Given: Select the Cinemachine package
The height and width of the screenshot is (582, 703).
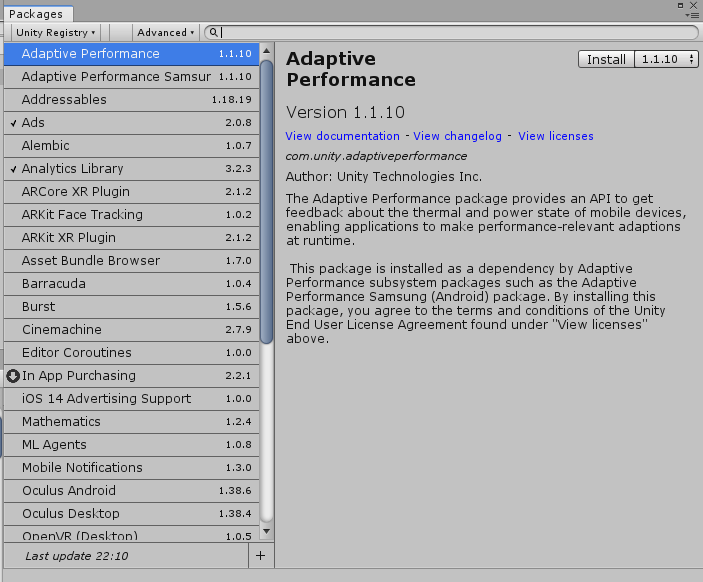Looking at the screenshot, I should coord(131,330).
